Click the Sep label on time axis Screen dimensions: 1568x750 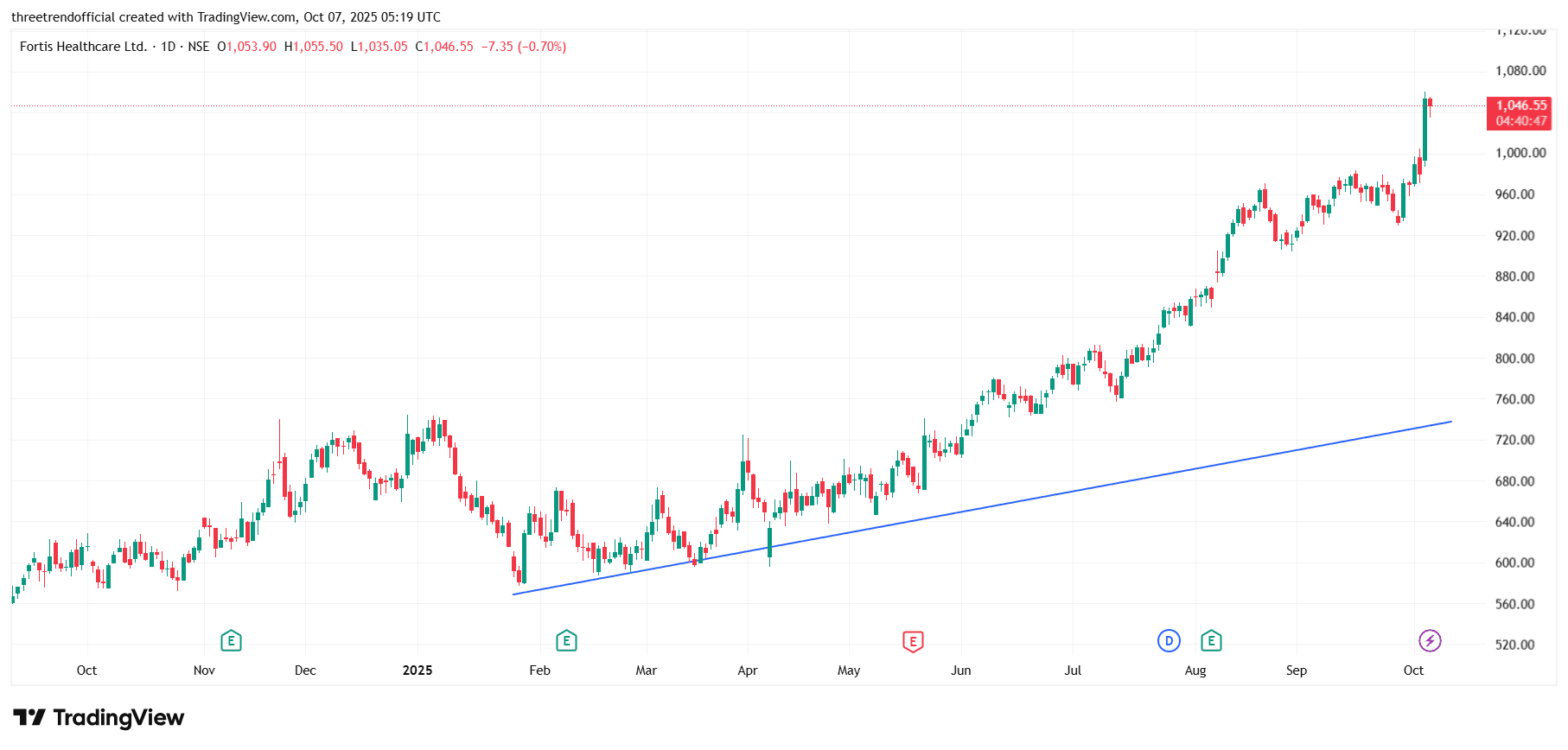(1297, 671)
